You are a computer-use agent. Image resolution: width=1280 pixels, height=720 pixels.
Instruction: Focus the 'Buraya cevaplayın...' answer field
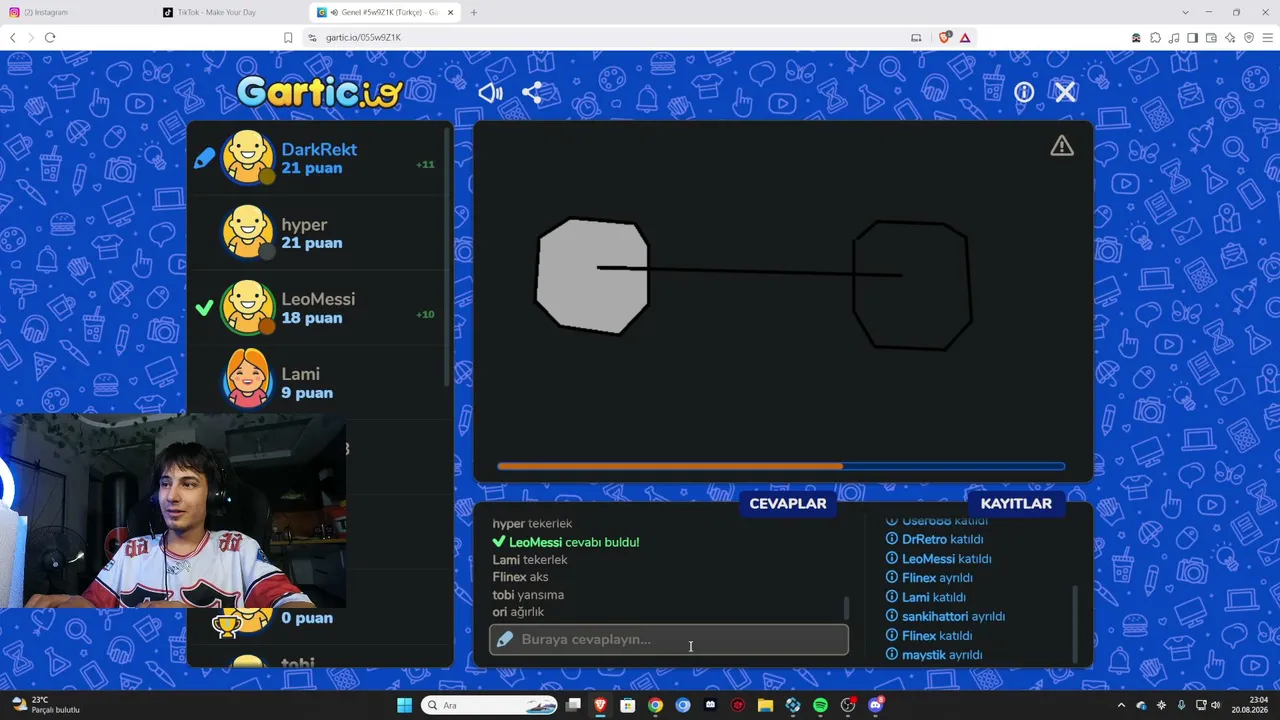pos(669,640)
